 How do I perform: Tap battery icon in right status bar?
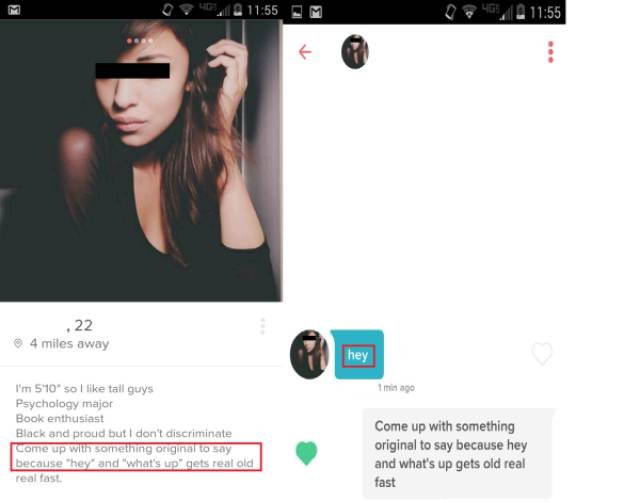(520, 12)
